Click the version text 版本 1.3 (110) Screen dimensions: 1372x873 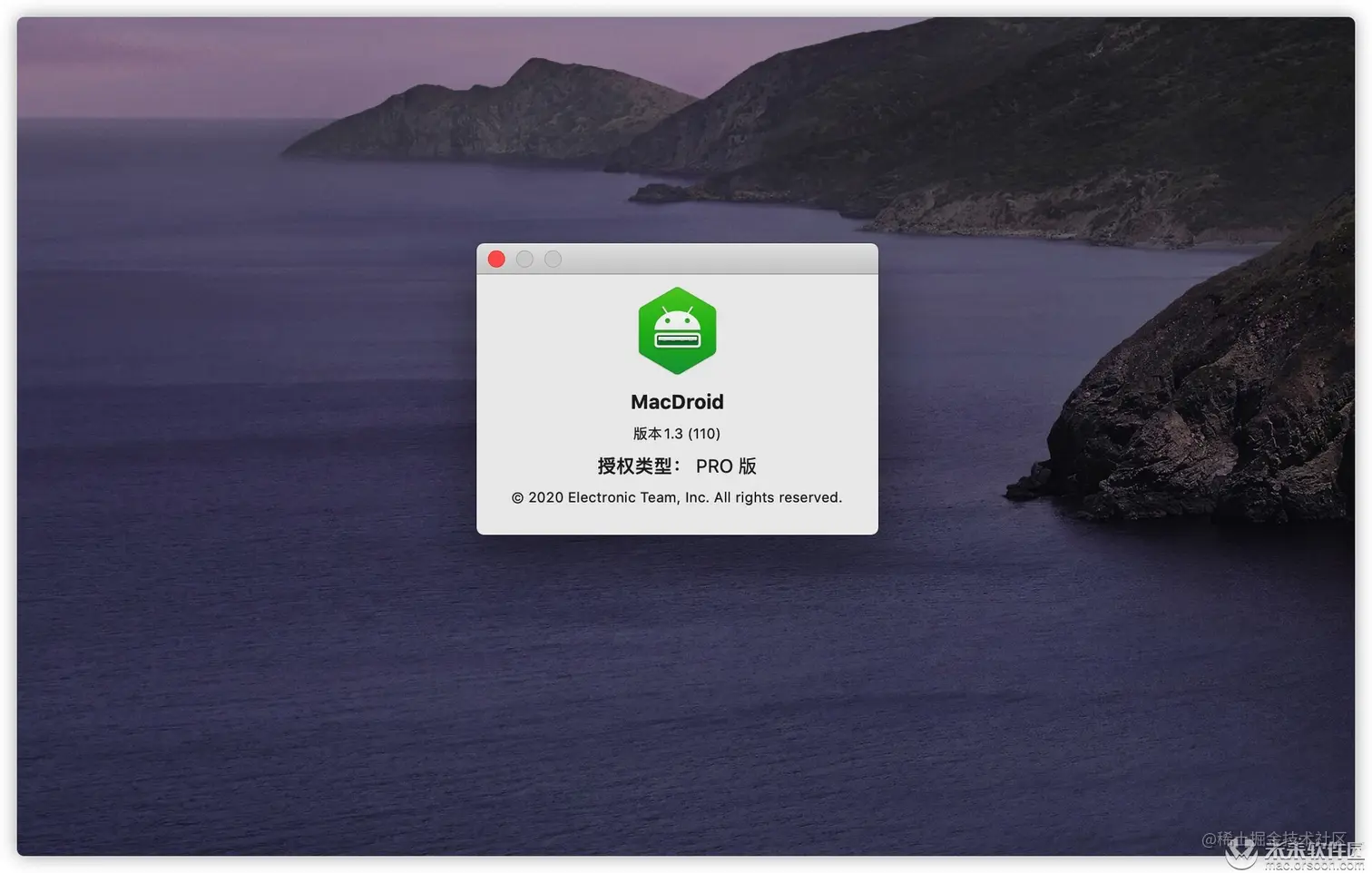[x=677, y=434]
